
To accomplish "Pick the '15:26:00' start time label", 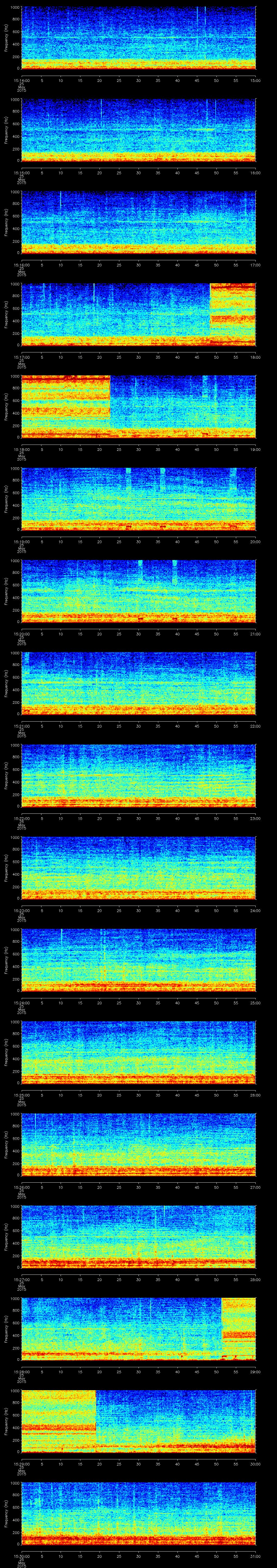I will pyautogui.click(x=21, y=1187).
